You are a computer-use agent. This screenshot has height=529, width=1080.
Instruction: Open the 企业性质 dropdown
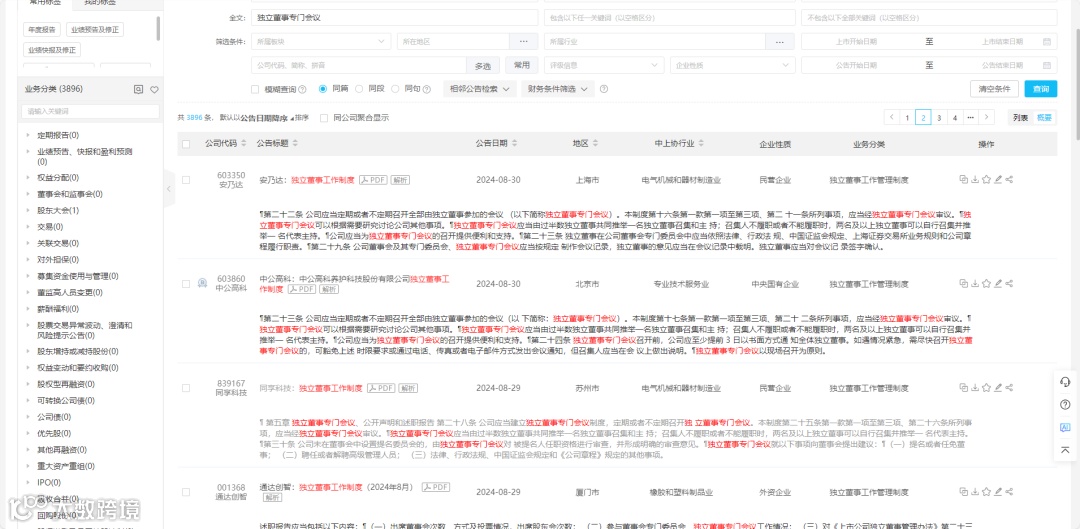coord(732,65)
